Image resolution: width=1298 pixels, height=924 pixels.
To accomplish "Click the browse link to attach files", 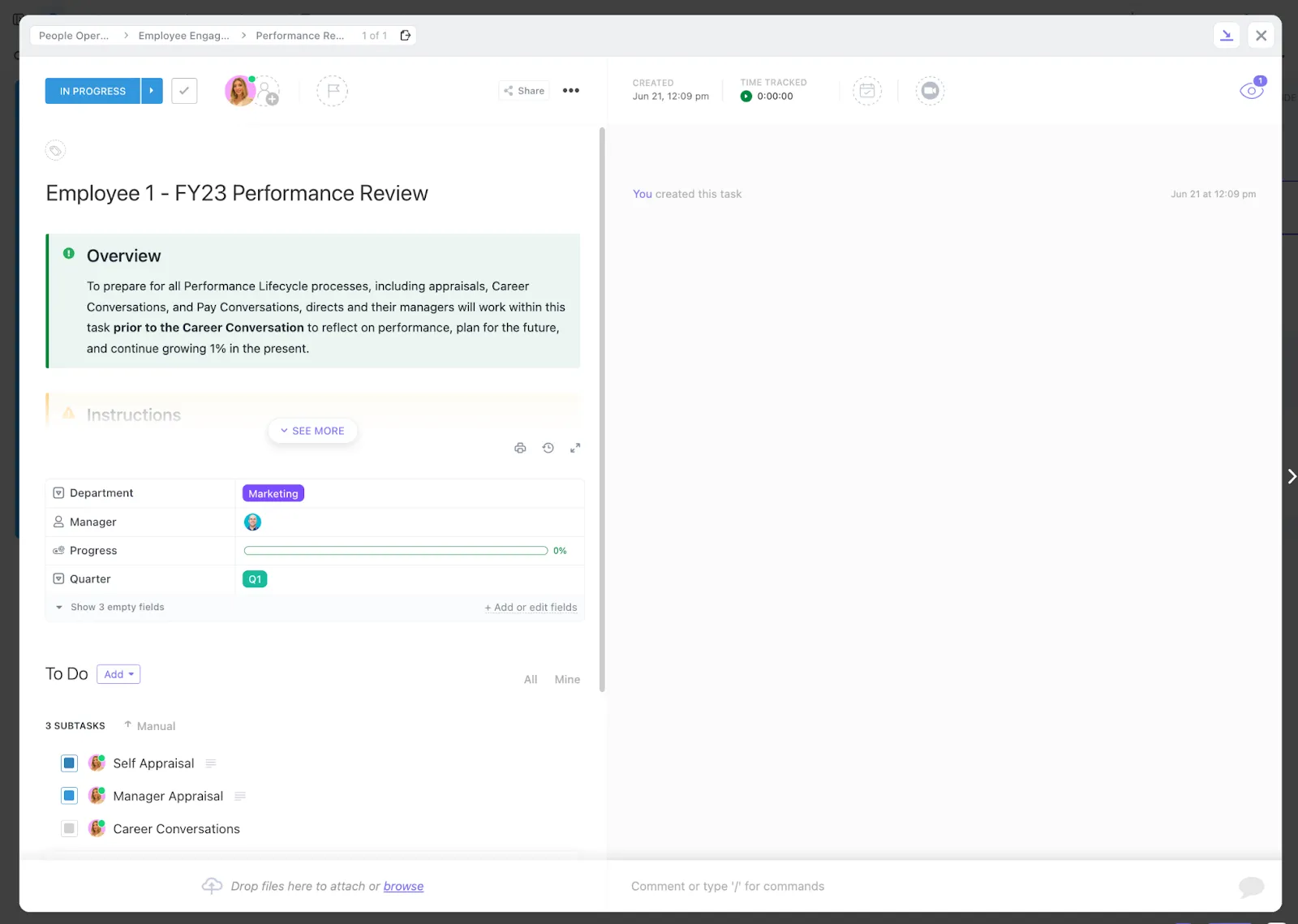I will coord(403,887).
